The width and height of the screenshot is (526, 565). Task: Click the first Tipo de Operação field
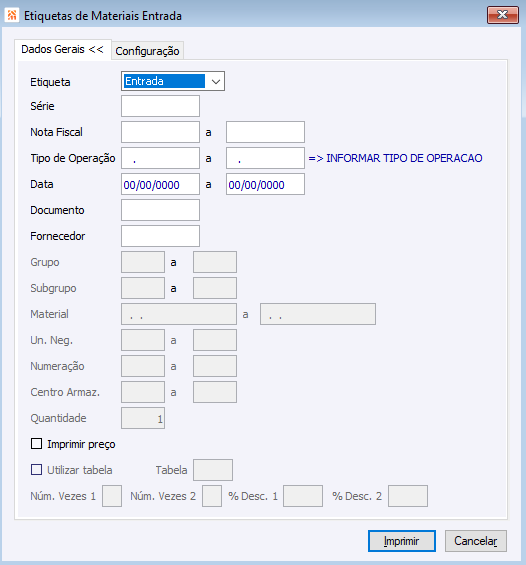[160, 158]
